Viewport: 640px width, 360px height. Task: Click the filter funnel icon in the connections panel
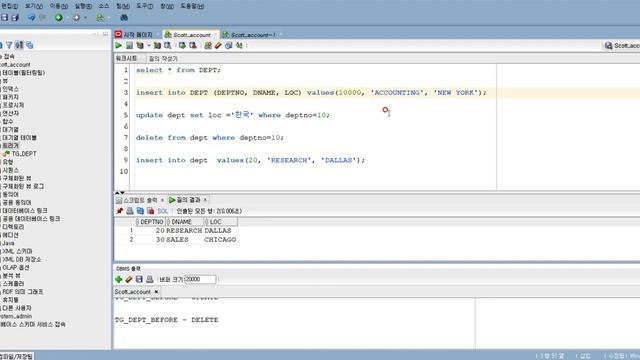click(x=9, y=45)
